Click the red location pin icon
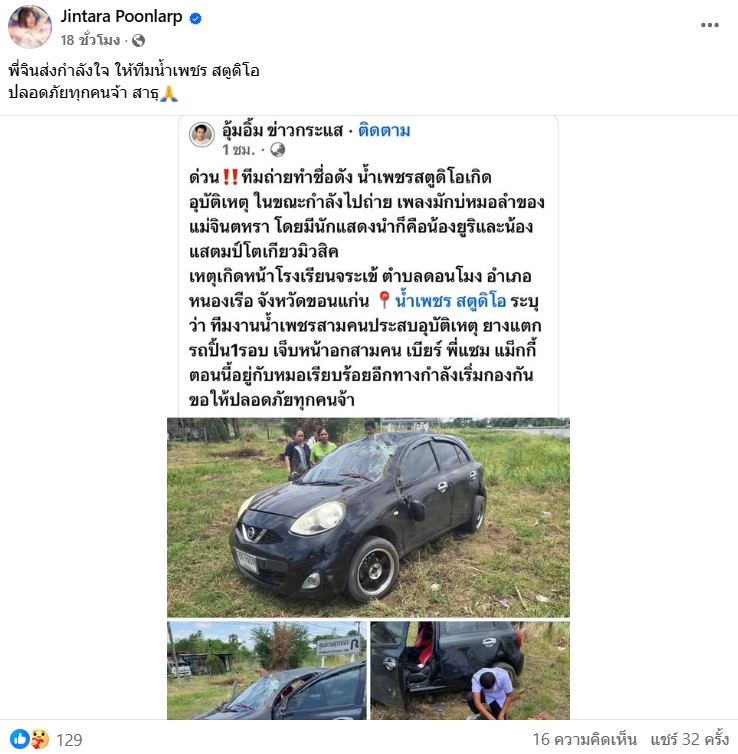Image resolution: width=738 pixels, height=754 pixels. (x=384, y=301)
